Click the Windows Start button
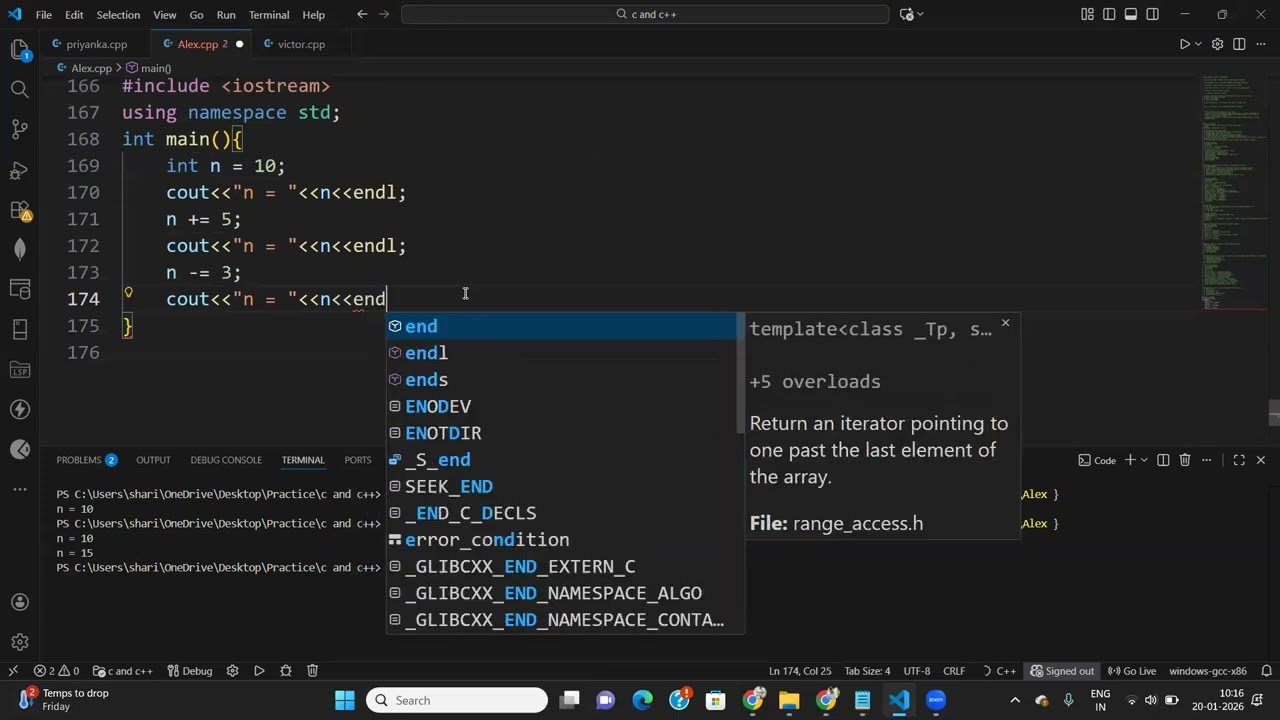 click(344, 700)
